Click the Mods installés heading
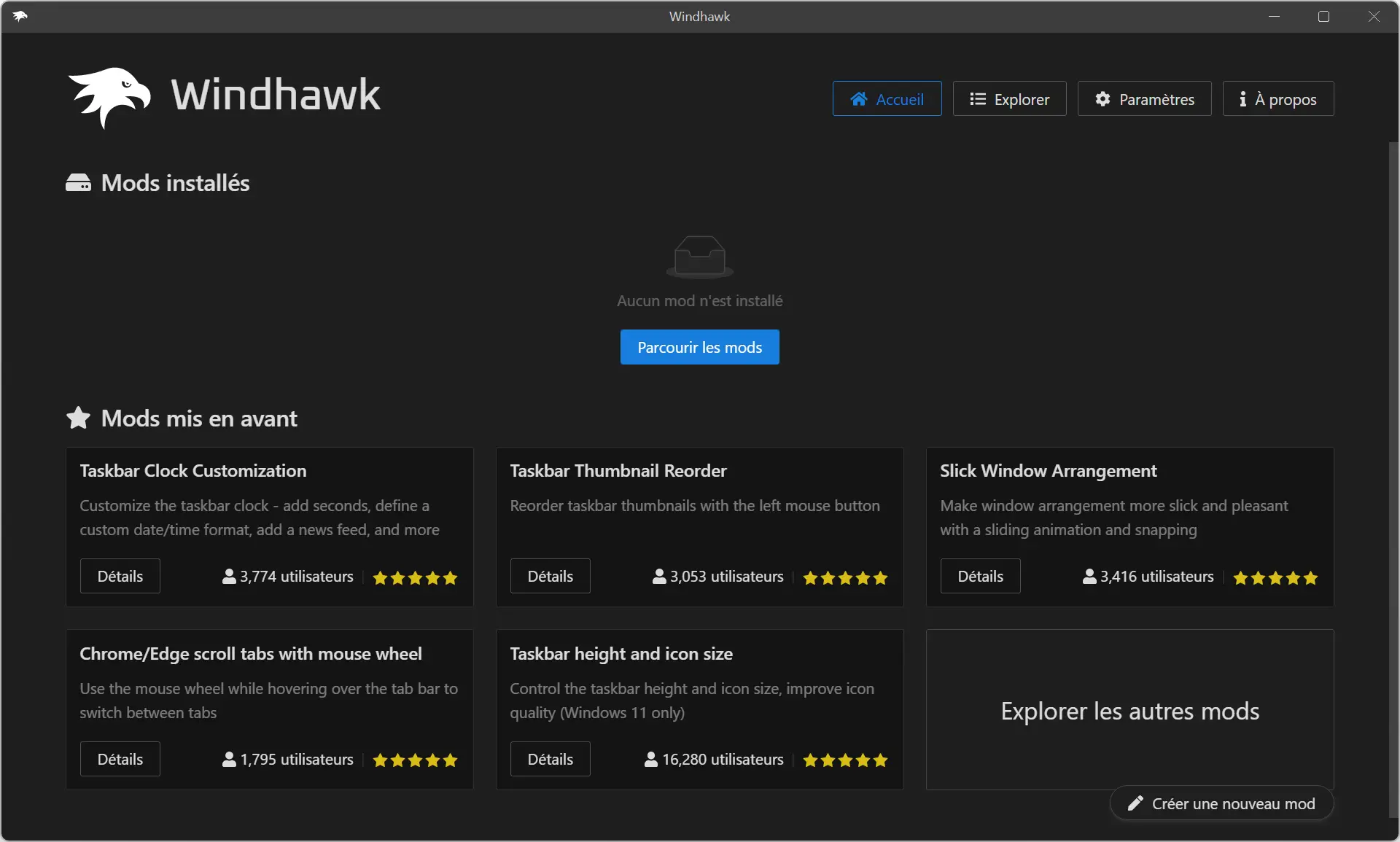The image size is (1400, 842). pos(175,183)
